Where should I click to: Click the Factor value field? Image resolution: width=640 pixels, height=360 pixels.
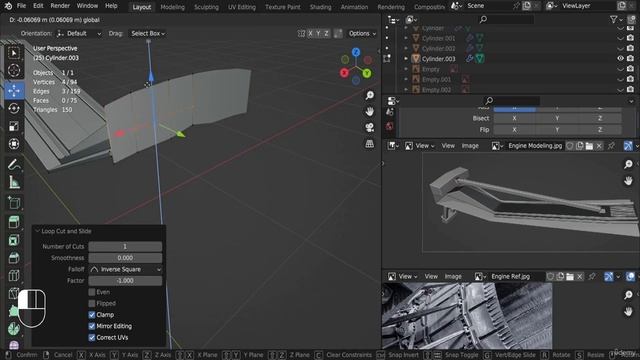click(x=125, y=281)
